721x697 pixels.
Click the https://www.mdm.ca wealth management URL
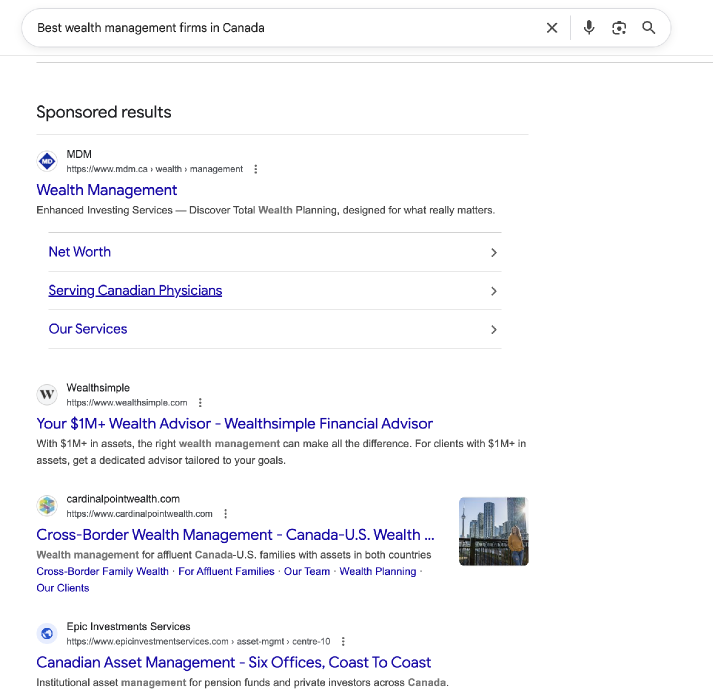154,169
